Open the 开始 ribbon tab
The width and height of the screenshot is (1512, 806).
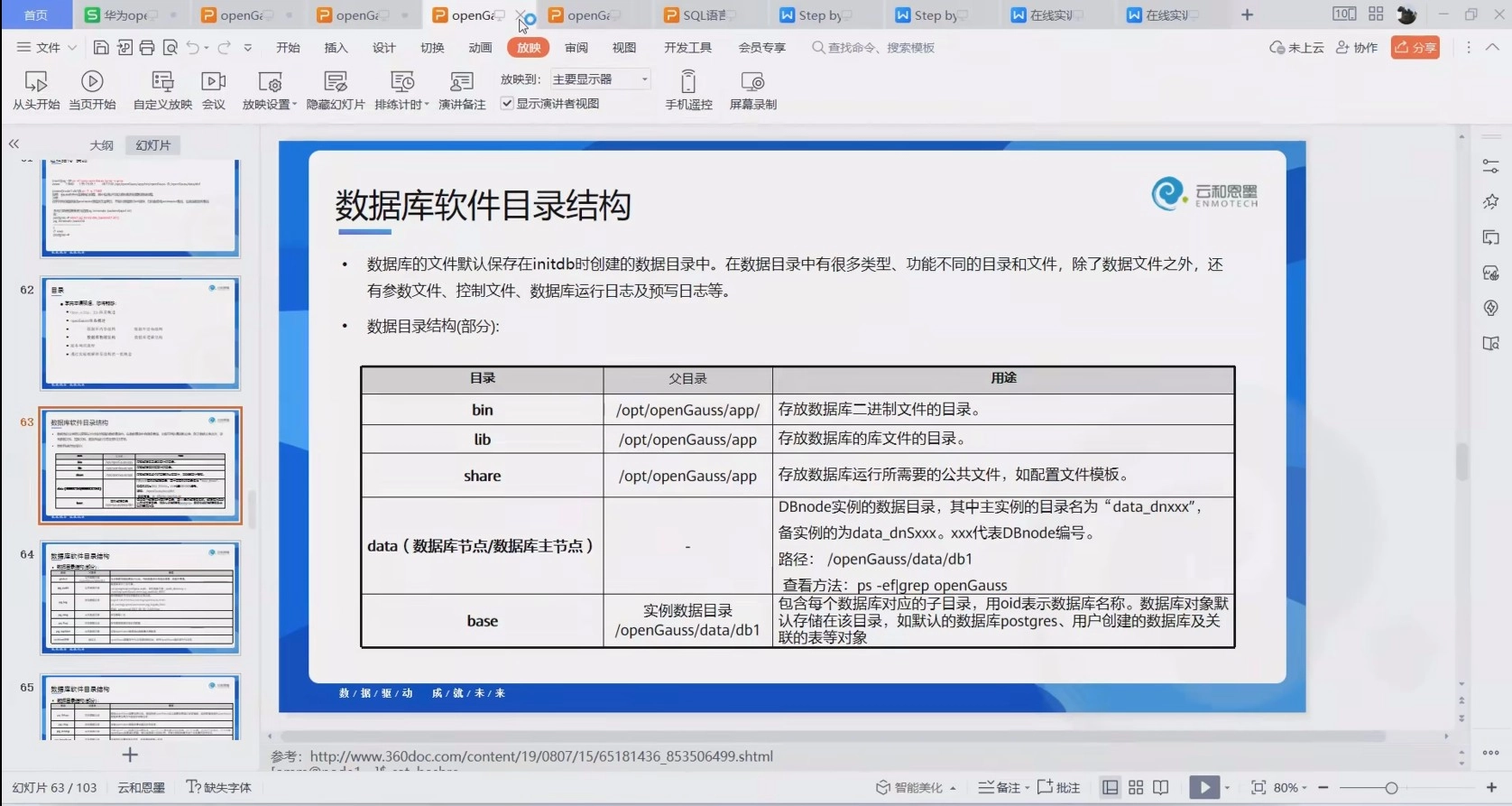pyautogui.click(x=288, y=48)
